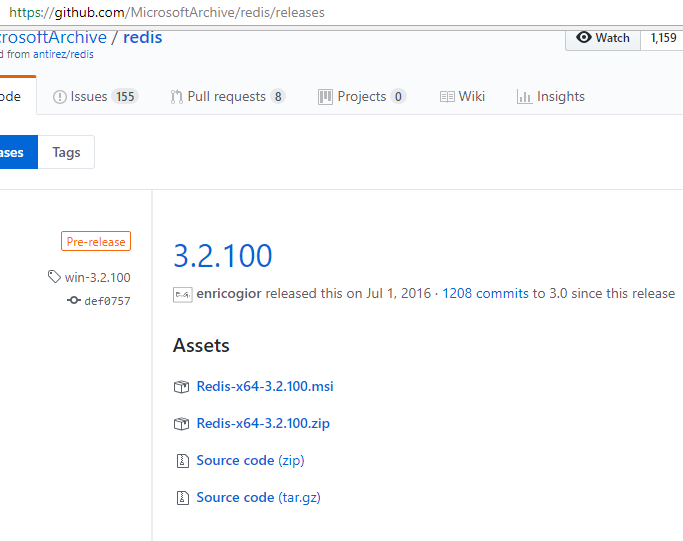Click the Pull requests count badge 8

(x=278, y=97)
